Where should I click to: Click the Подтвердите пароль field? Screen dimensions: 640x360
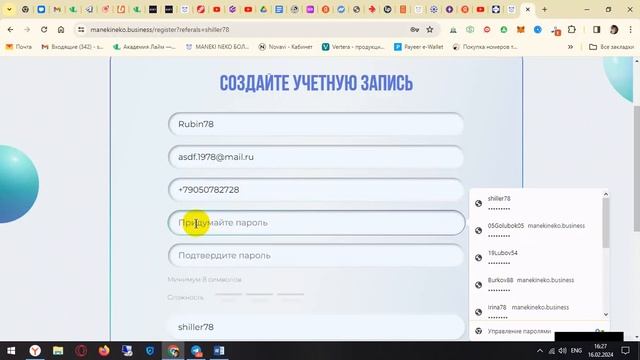pos(316,256)
